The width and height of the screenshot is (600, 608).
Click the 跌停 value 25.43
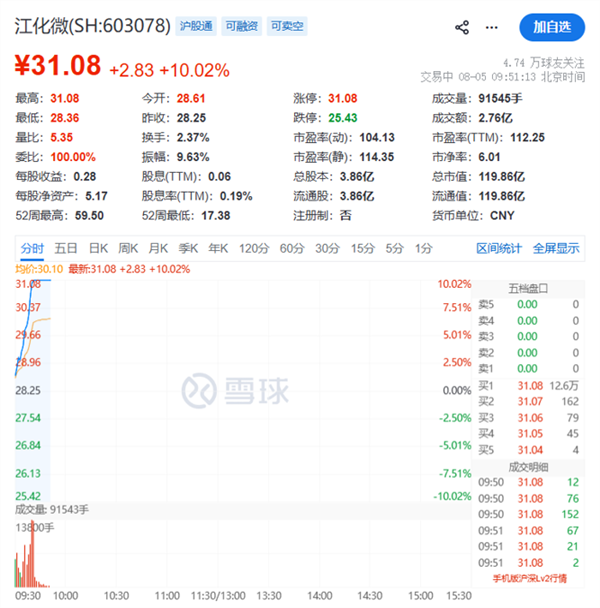342,118
